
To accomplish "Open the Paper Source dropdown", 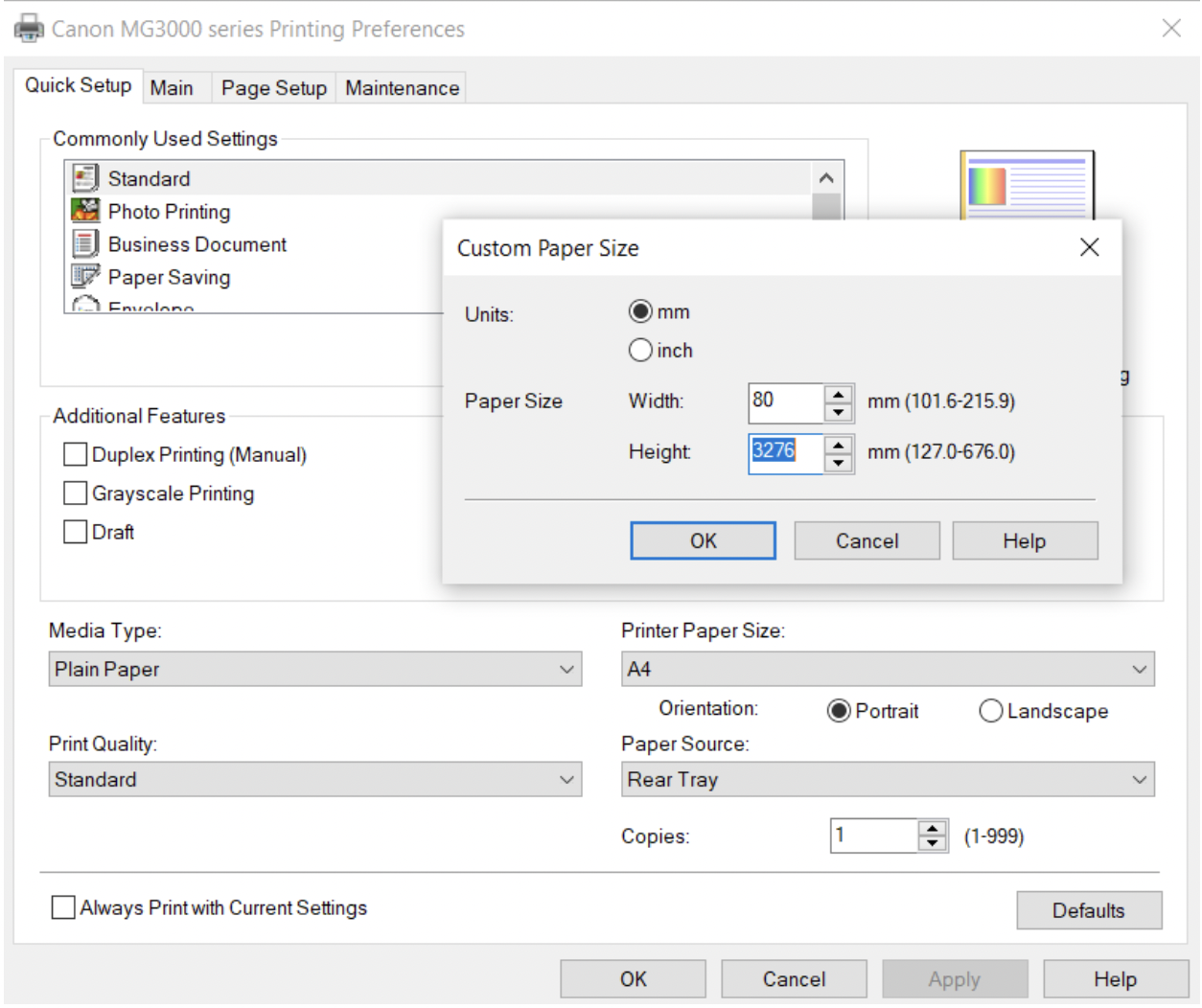I will 887,780.
